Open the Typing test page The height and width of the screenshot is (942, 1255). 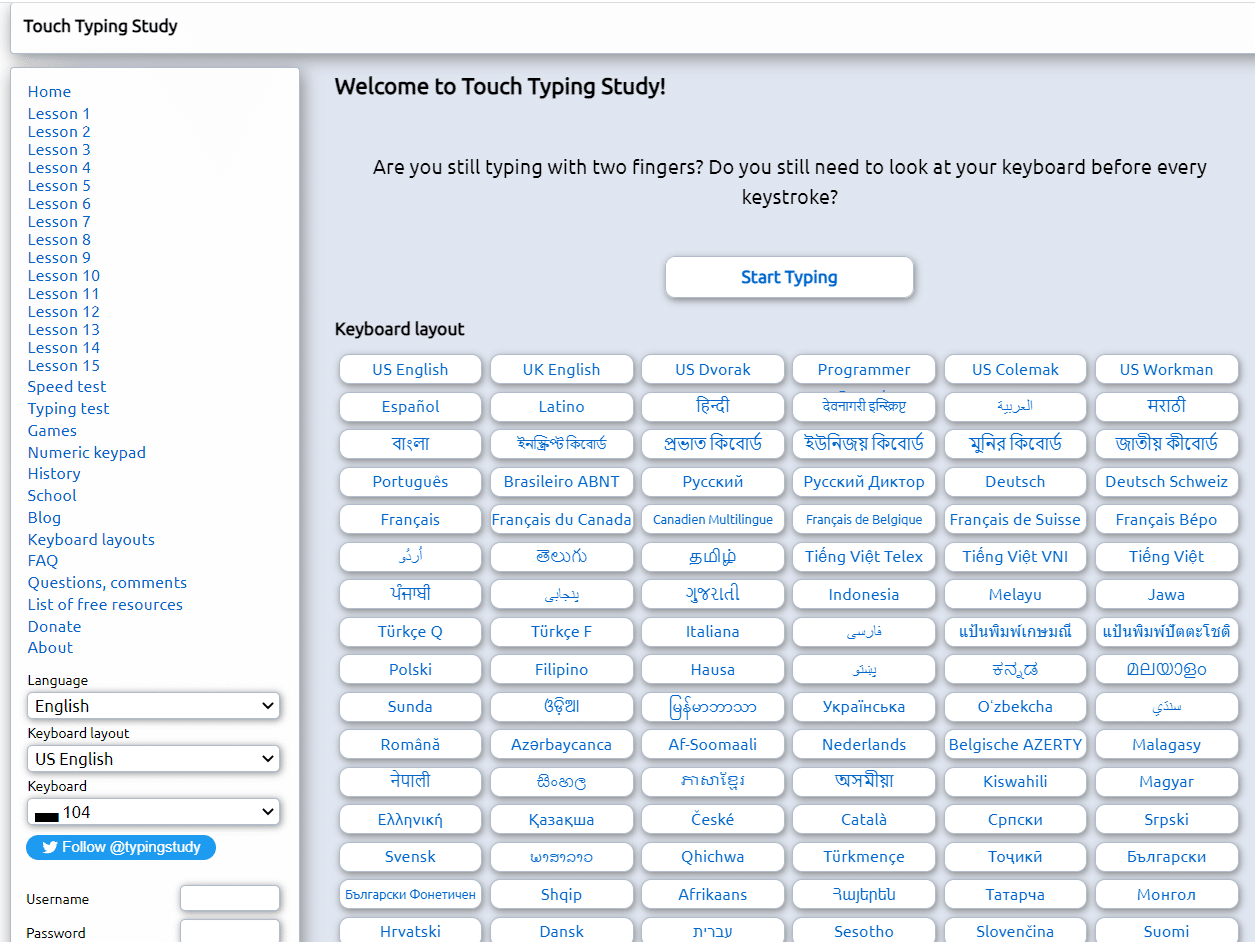(68, 409)
